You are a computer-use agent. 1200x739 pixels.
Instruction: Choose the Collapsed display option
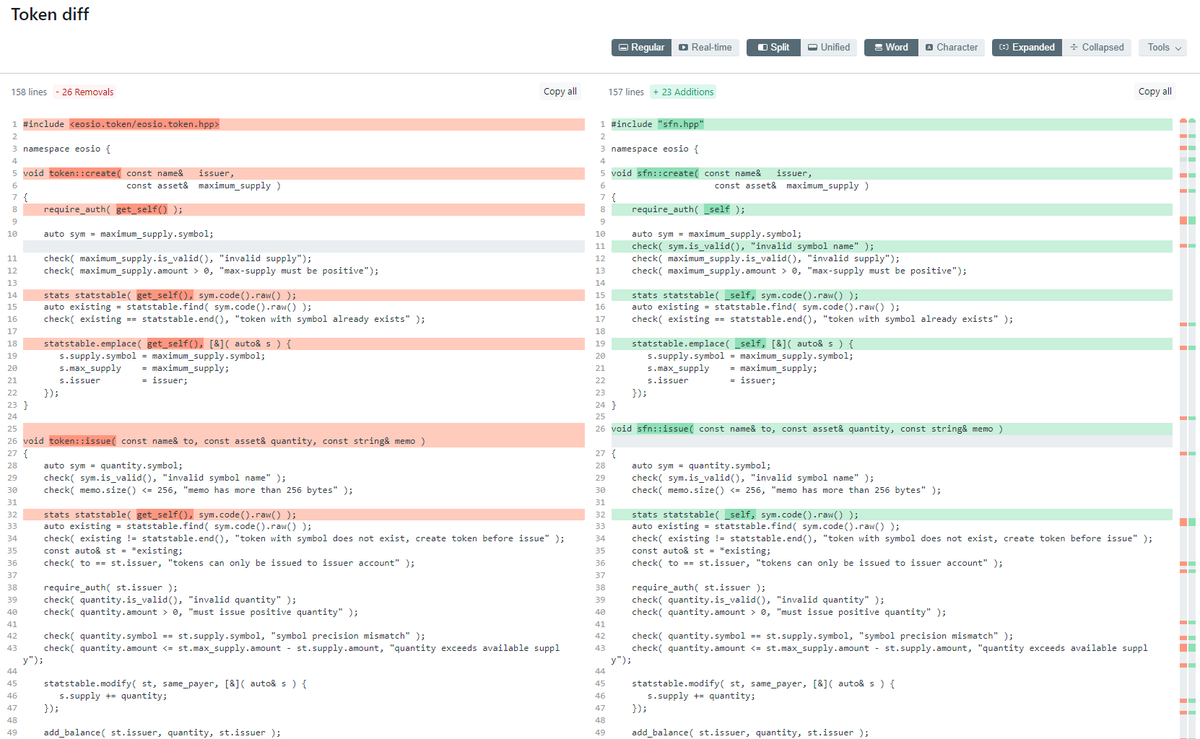[1096, 47]
